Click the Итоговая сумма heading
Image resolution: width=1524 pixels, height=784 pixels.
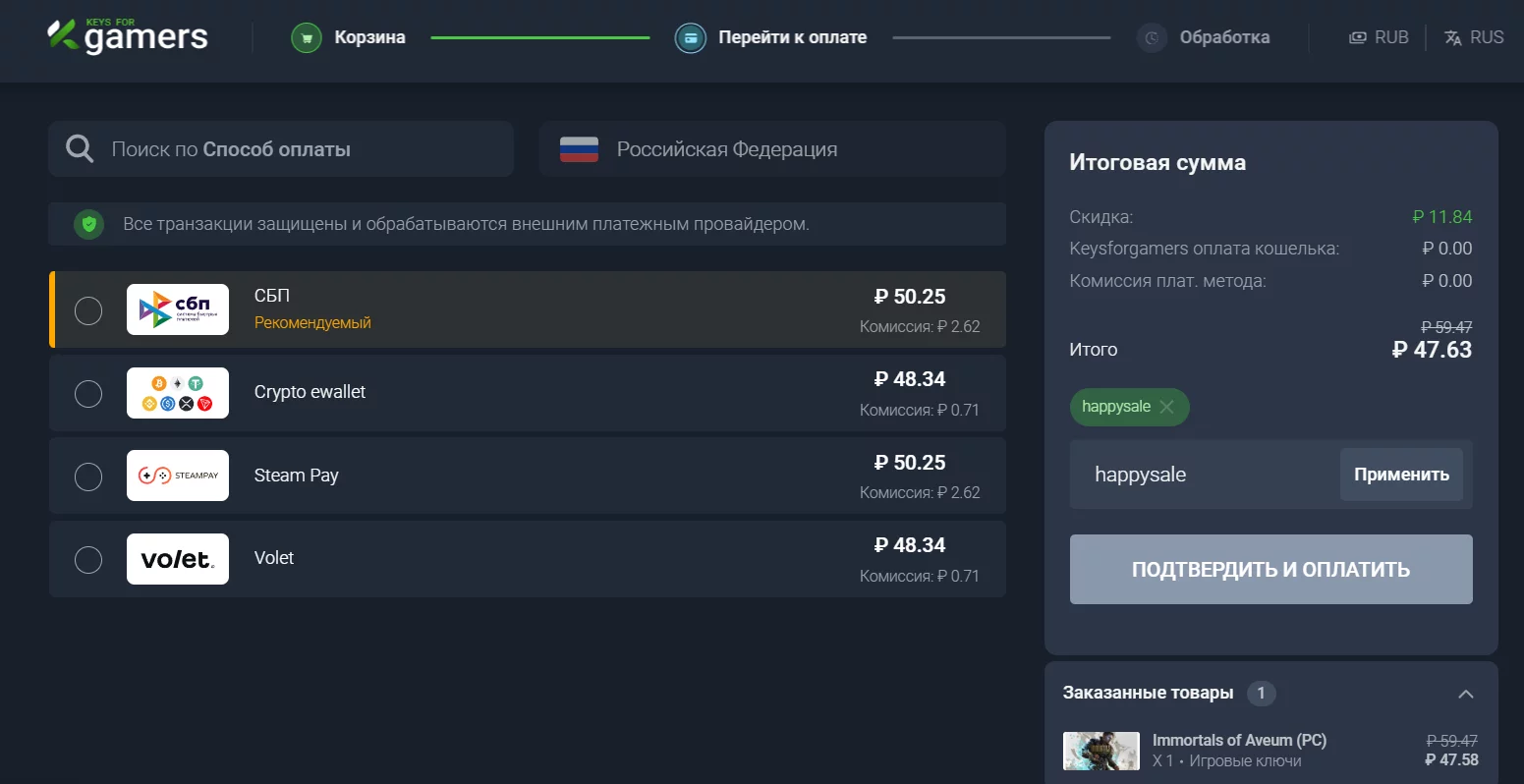pos(1157,163)
